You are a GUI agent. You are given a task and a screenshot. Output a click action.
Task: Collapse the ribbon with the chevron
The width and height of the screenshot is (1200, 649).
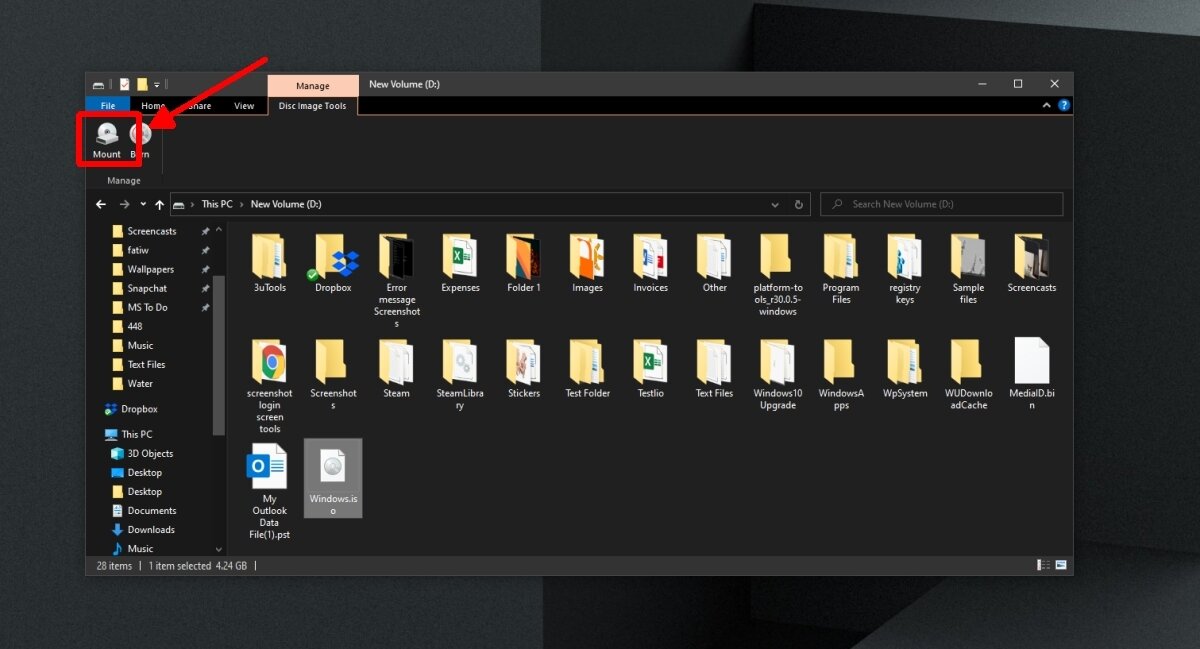(x=1047, y=105)
